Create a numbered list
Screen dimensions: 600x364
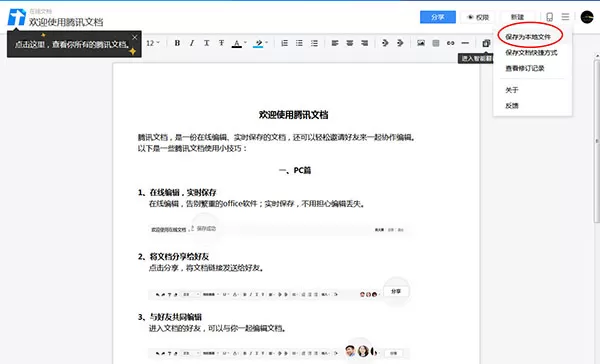284,43
